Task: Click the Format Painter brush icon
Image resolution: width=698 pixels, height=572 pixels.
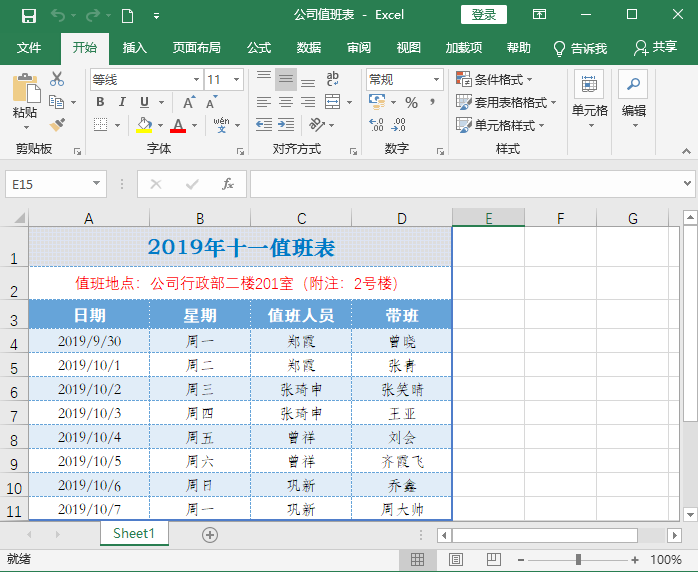Action: tap(57, 125)
